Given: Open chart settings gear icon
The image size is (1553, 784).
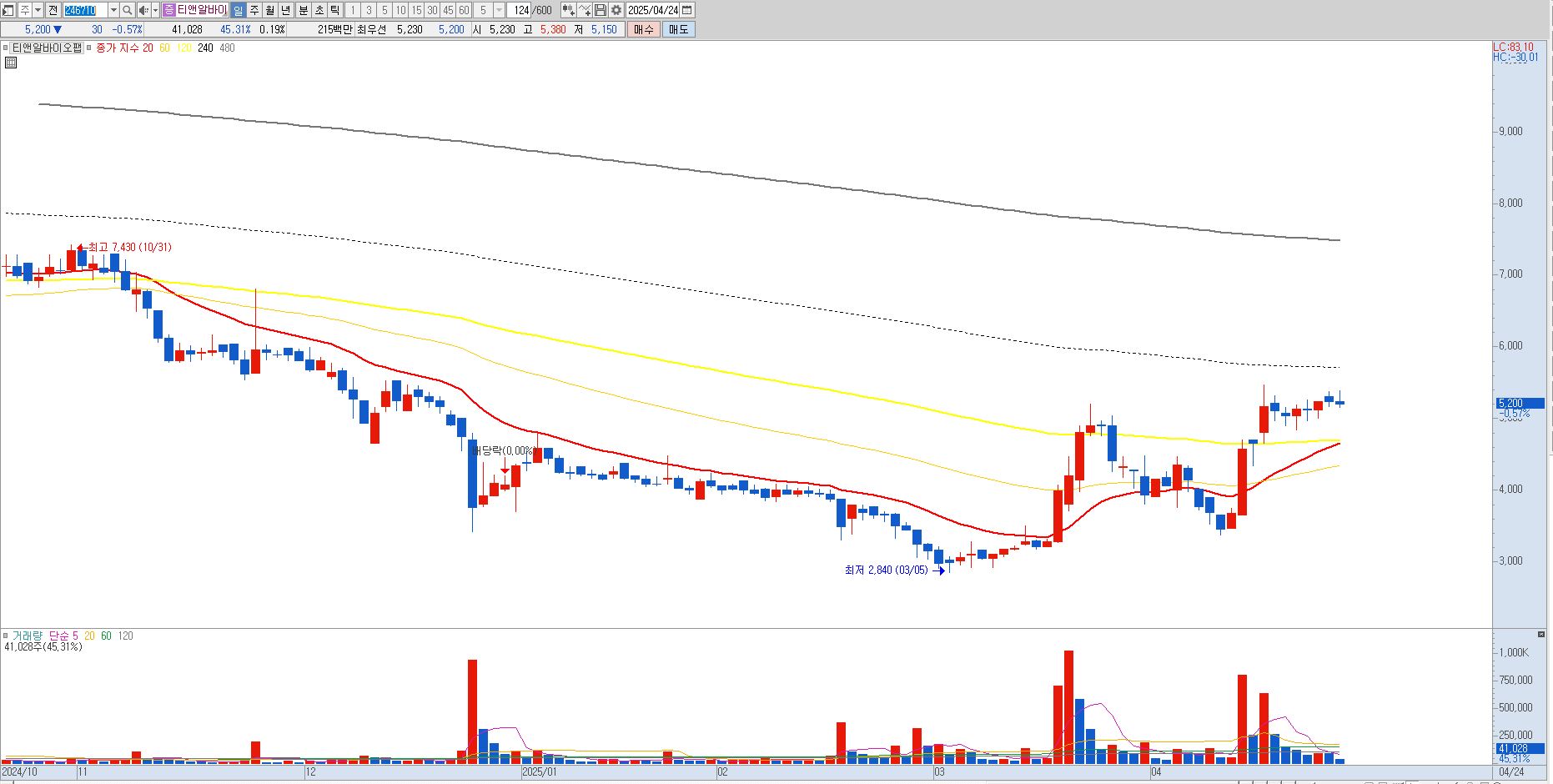Looking at the screenshot, I should coord(616,10).
